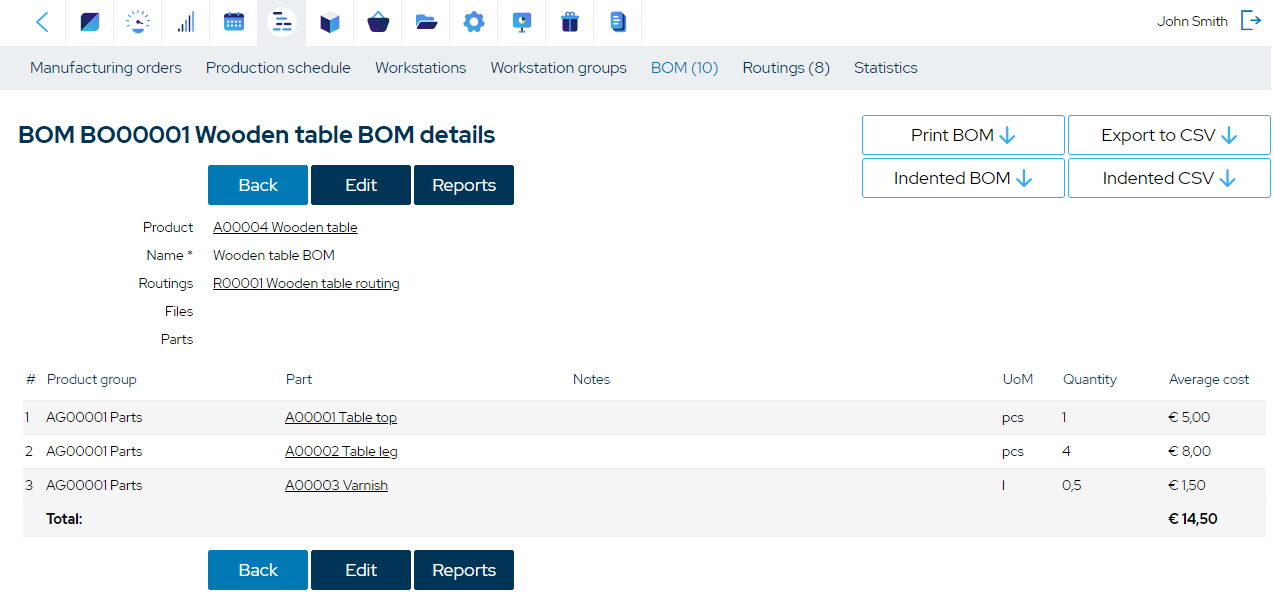Open the shopping basket procurement icon
The image size is (1273, 603).
tap(378, 22)
